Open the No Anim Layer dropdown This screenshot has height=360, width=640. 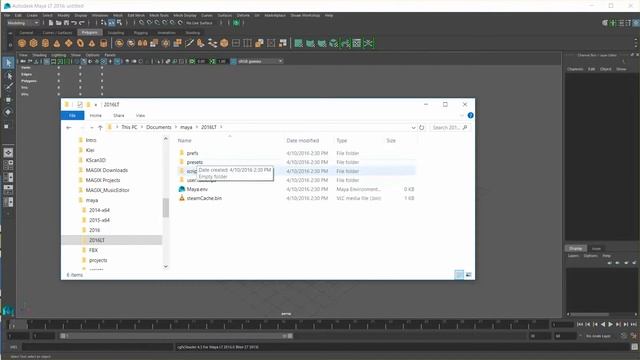pos(598,336)
